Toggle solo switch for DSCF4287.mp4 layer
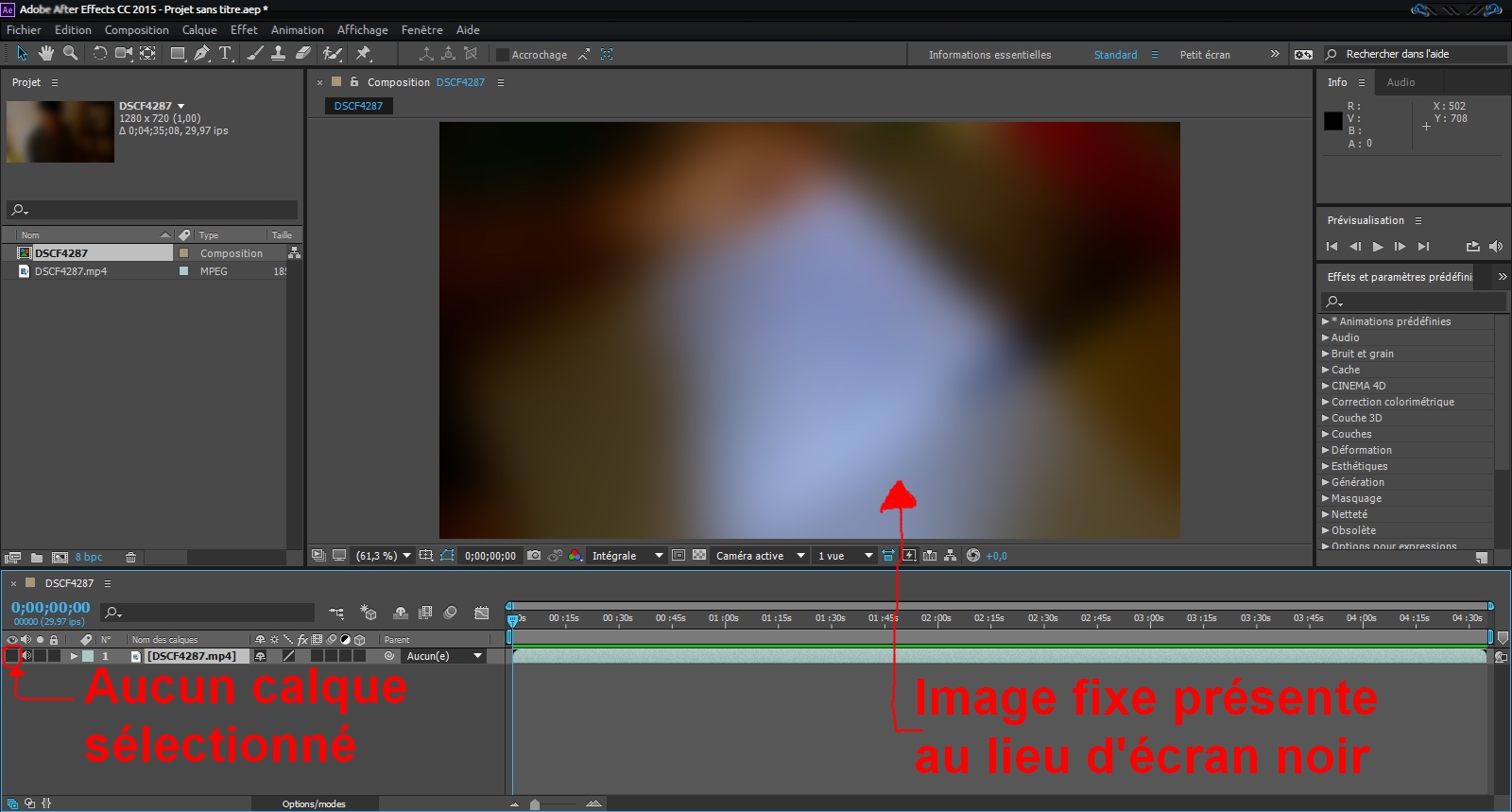The image size is (1512, 812). tap(40, 656)
